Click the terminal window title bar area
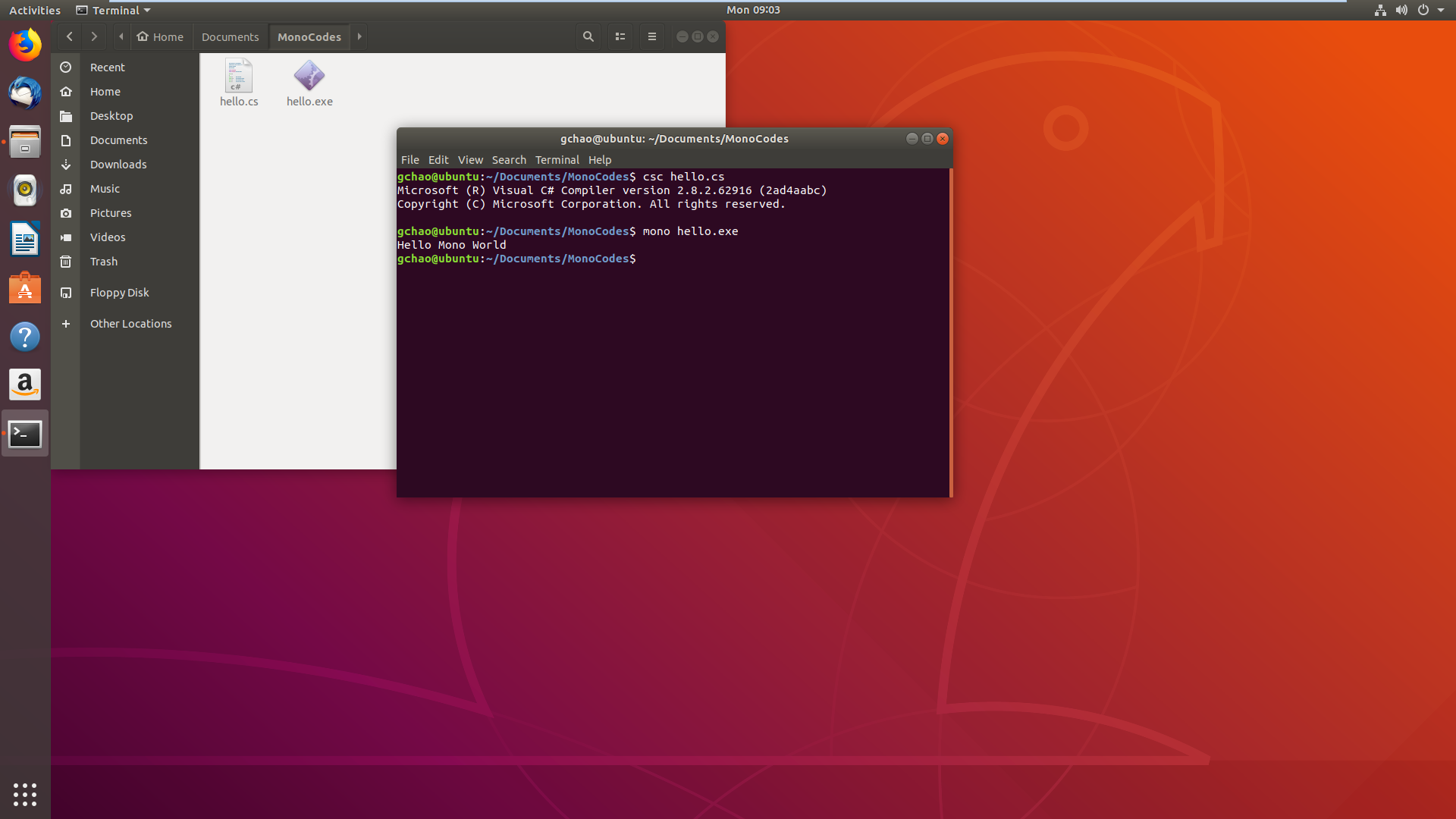This screenshot has height=819, width=1456. click(674, 138)
